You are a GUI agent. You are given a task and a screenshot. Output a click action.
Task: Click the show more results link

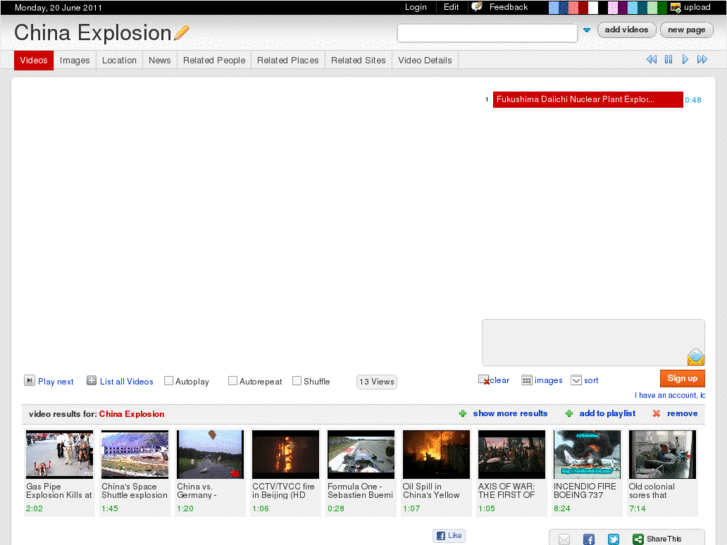tap(510, 413)
